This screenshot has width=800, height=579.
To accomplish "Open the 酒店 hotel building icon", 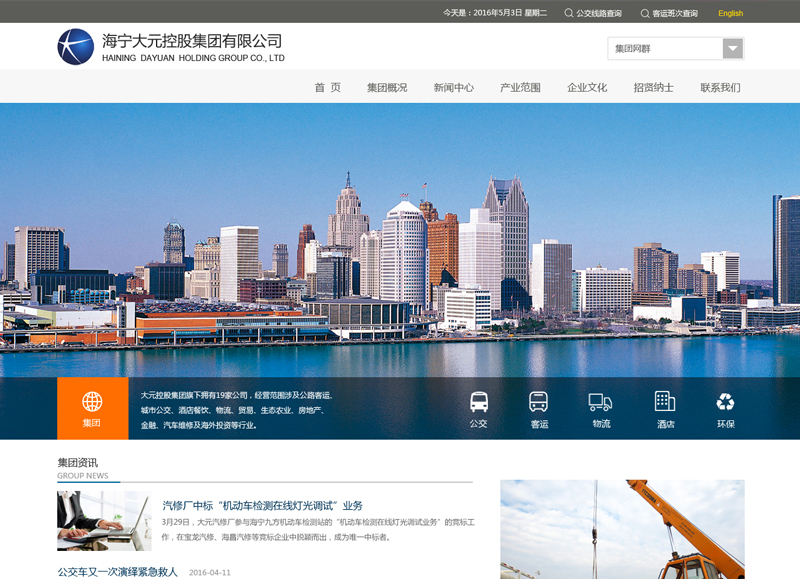I will coord(665,402).
